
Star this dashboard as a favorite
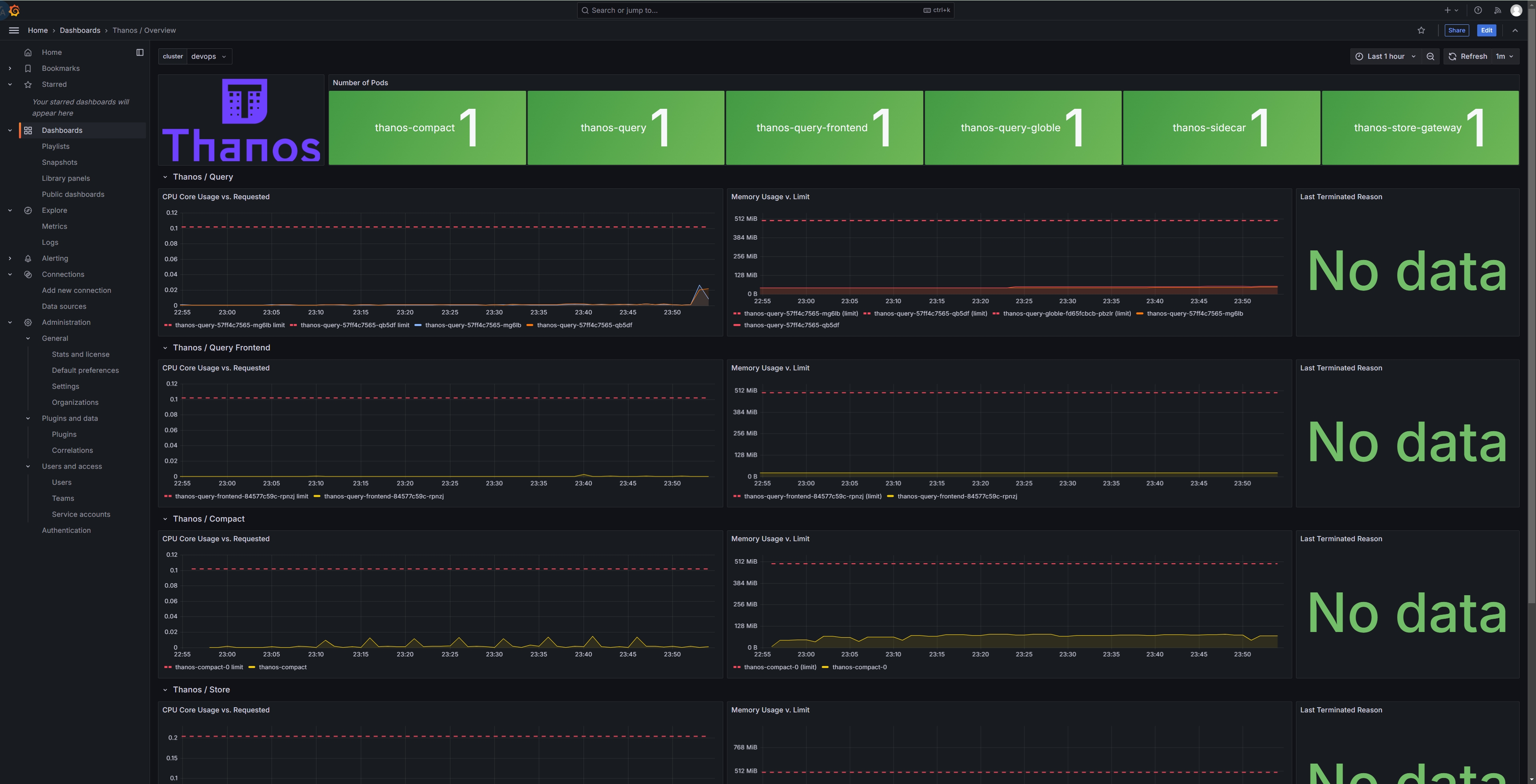1422,30
